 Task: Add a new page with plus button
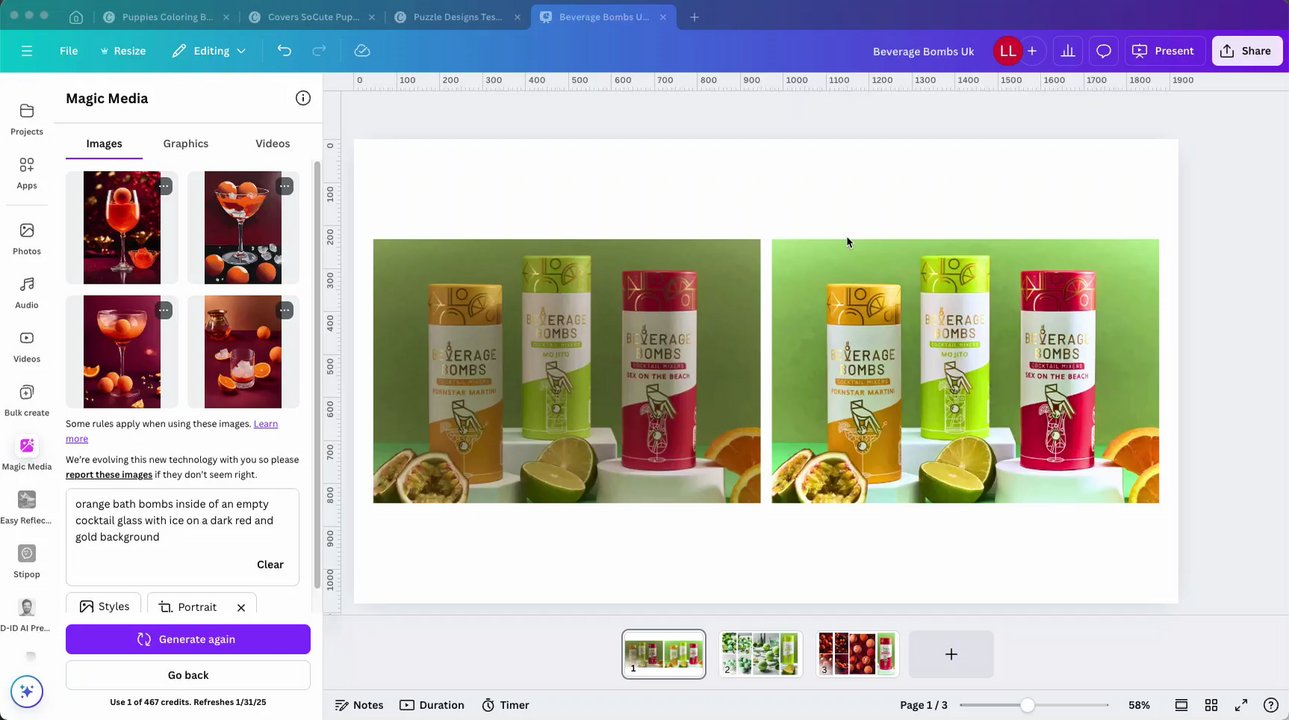(x=951, y=654)
